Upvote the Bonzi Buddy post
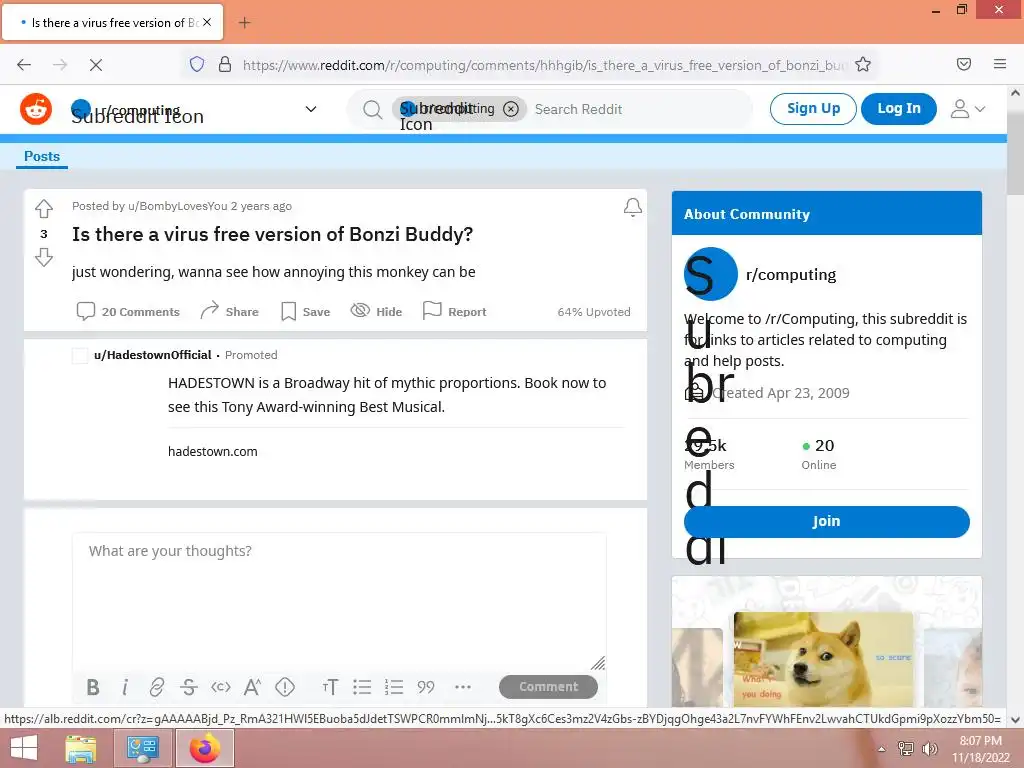The image size is (1024, 768). (44, 208)
